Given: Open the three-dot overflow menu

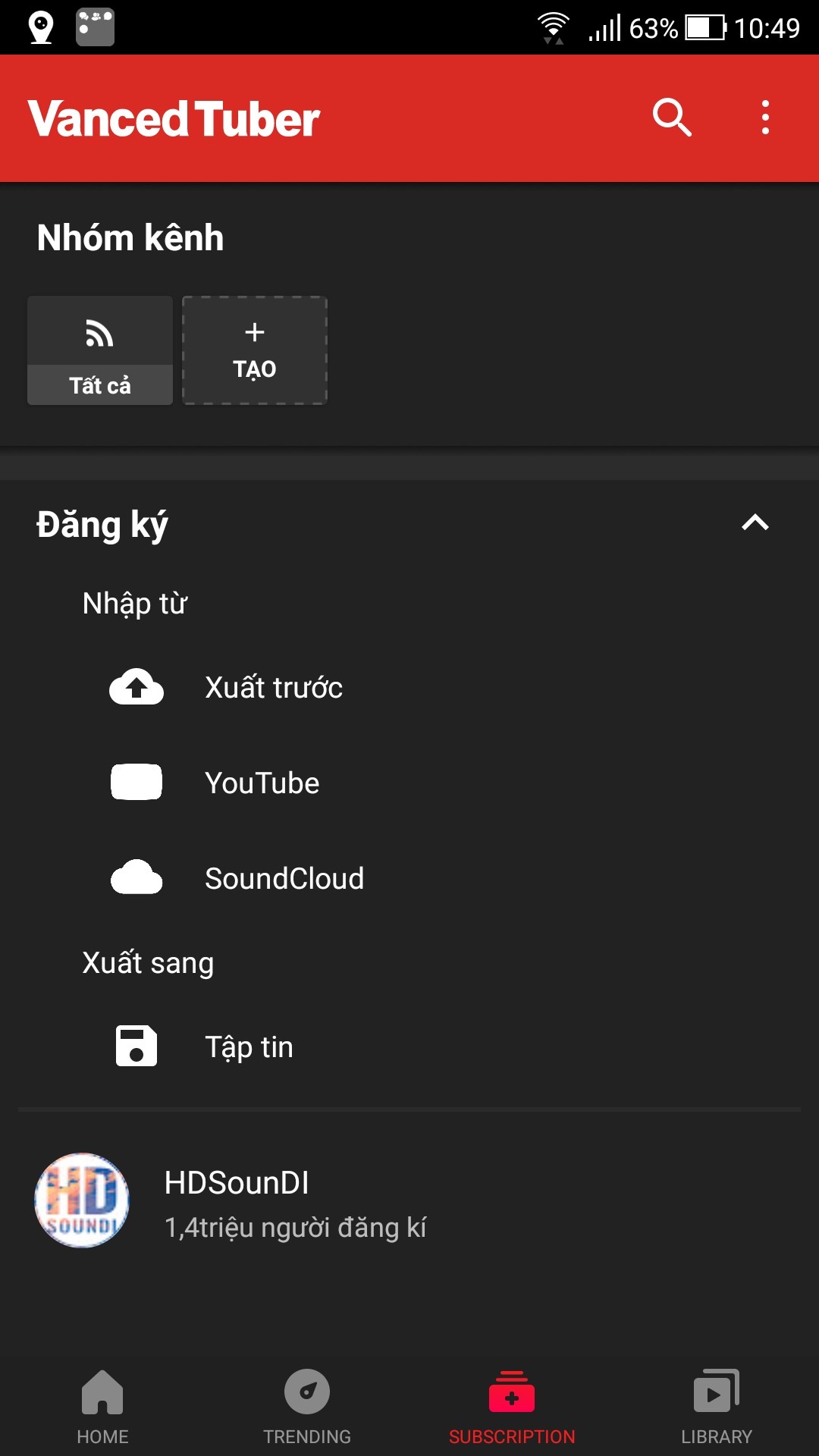Looking at the screenshot, I should pyautogui.click(x=764, y=118).
